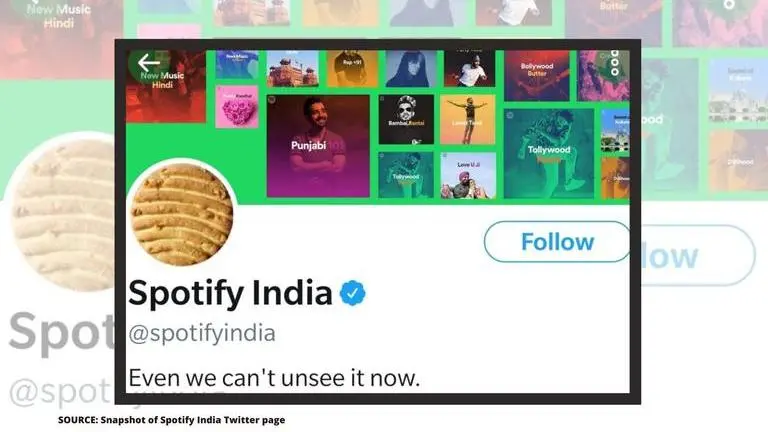Screen dimensions: 768x432
Task: Follow Spotify India
Action: coord(556,242)
